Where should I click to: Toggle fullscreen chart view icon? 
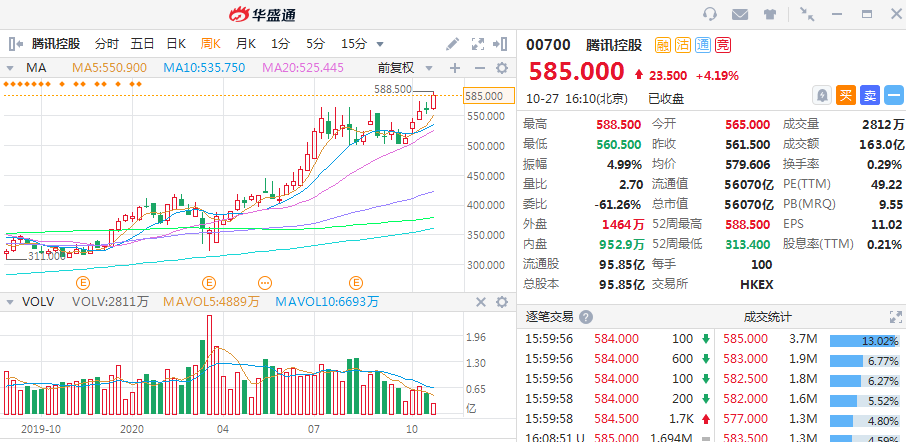(x=478, y=44)
